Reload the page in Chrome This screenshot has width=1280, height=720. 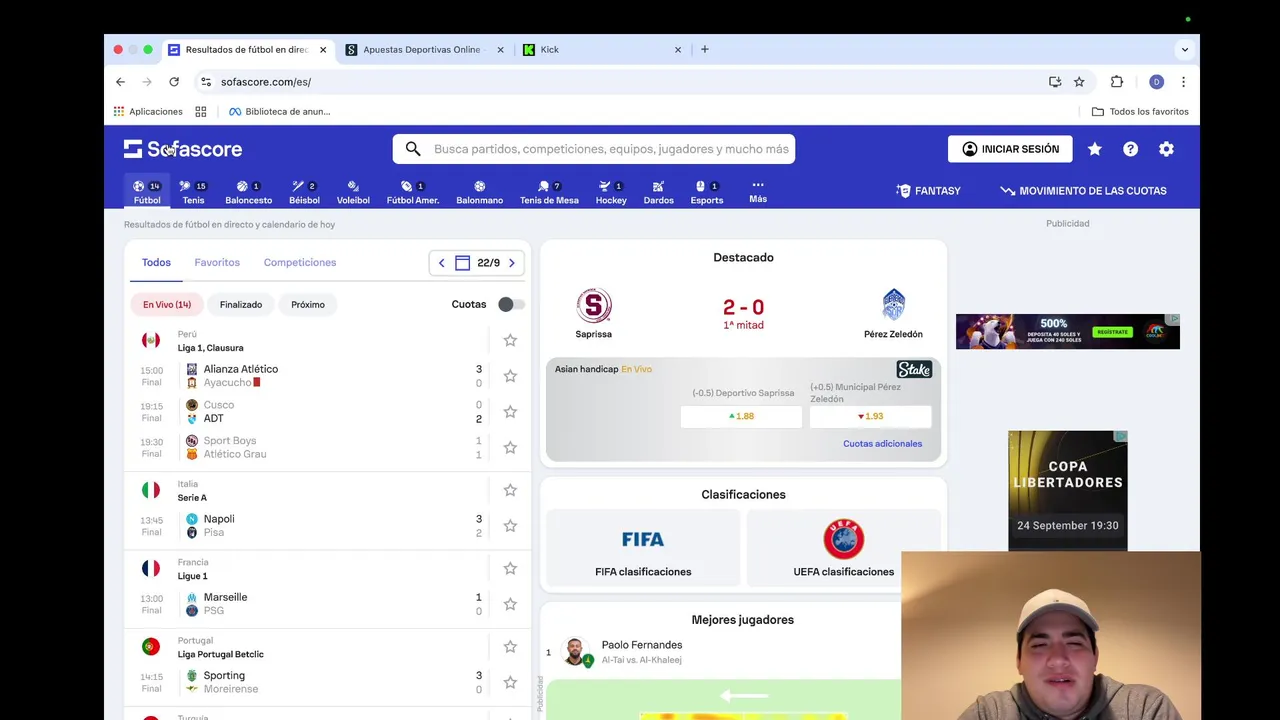point(174,82)
